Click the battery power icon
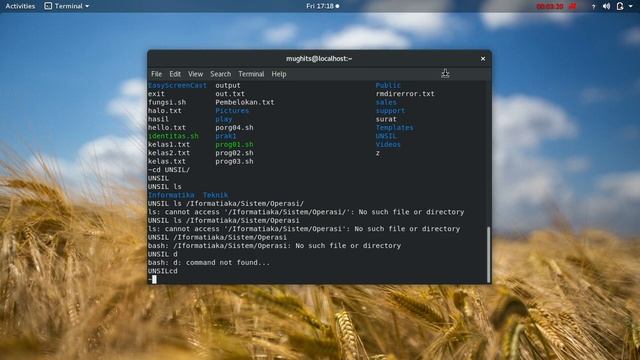640x360 pixels. (620, 6)
